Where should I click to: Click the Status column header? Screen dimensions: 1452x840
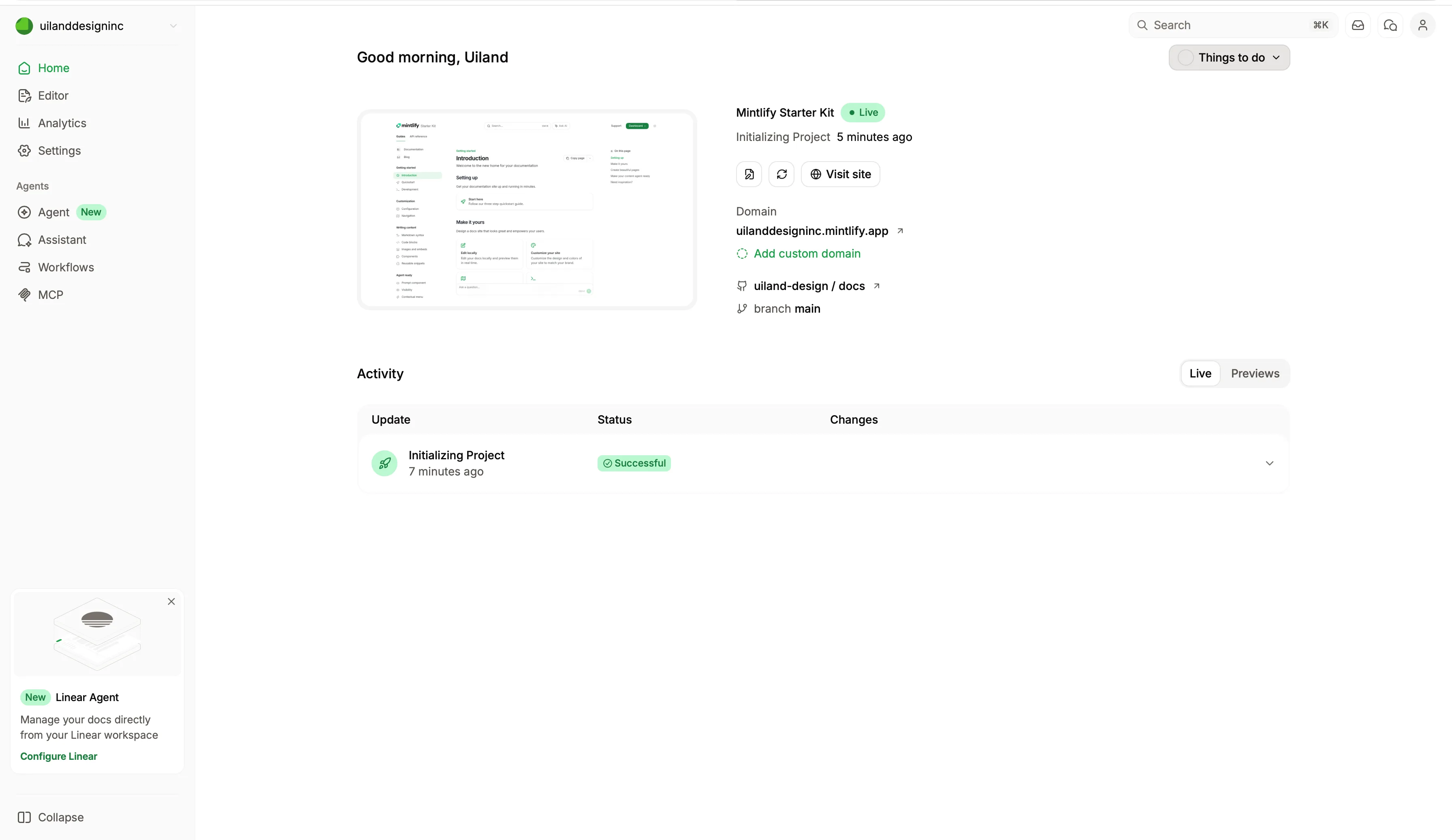(614, 420)
